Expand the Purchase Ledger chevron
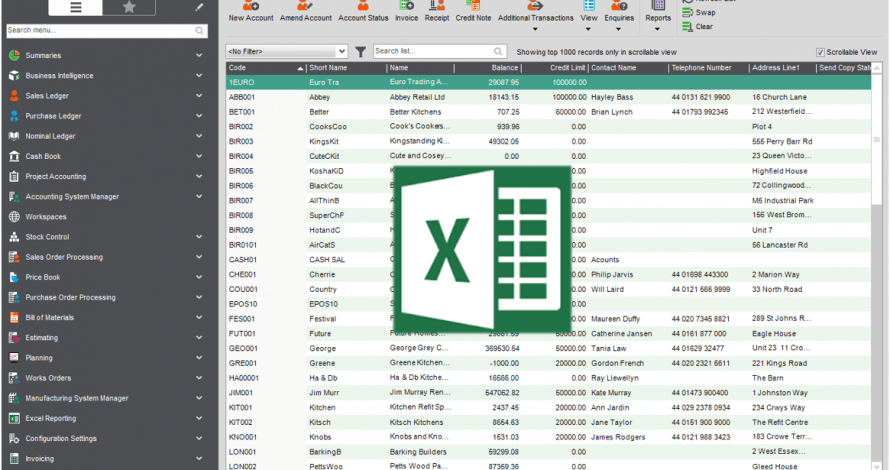This screenshot has width=890, height=470. click(199, 116)
